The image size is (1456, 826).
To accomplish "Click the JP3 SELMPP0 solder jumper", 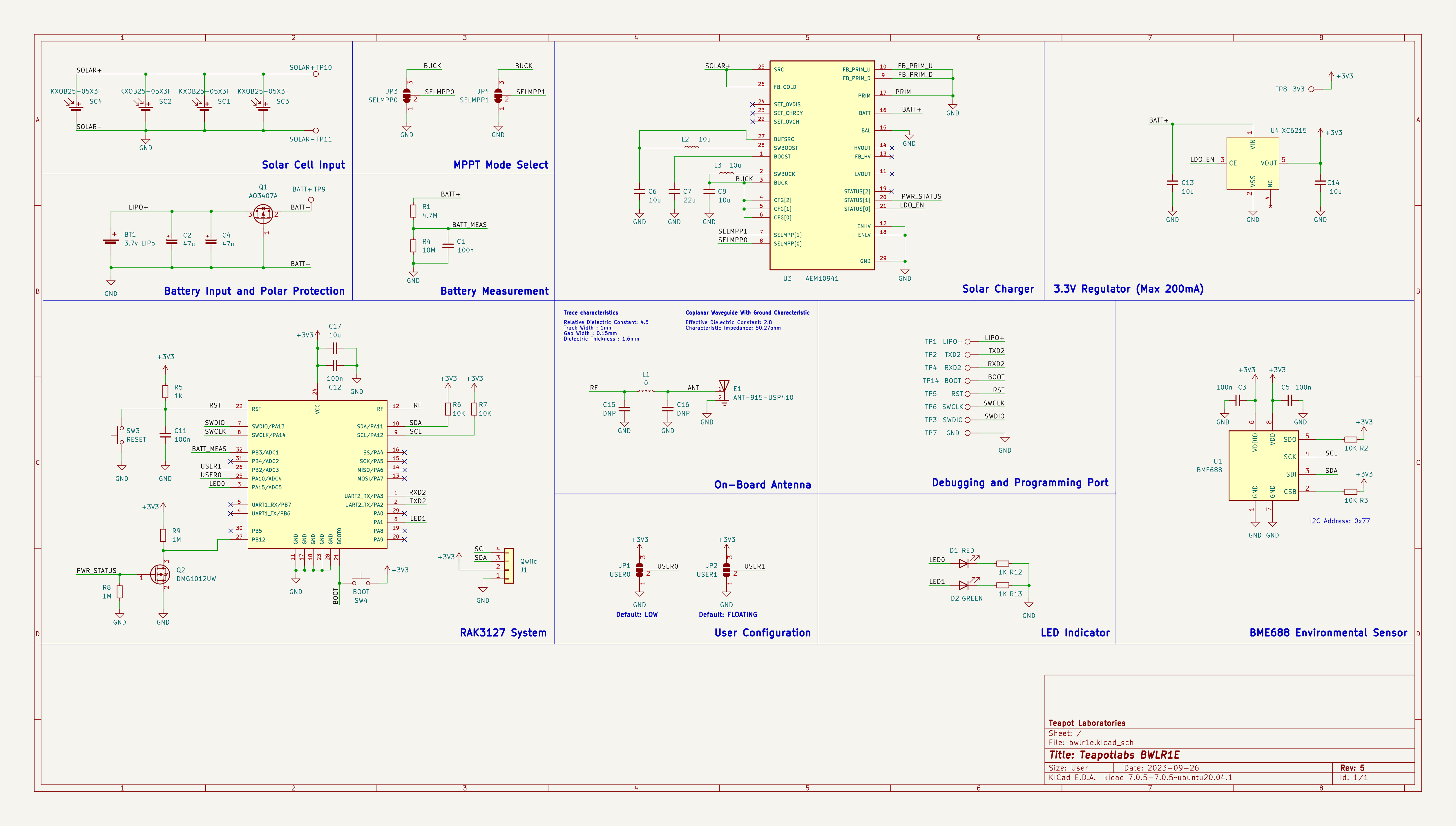I will [407, 96].
